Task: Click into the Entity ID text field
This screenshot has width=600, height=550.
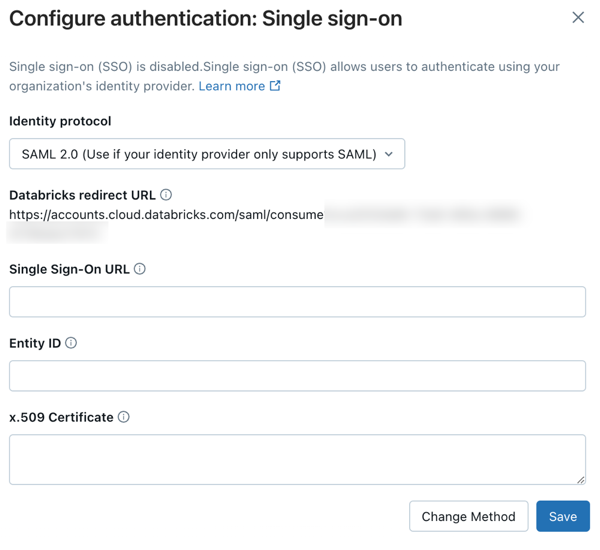Action: click(x=297, y=376)
